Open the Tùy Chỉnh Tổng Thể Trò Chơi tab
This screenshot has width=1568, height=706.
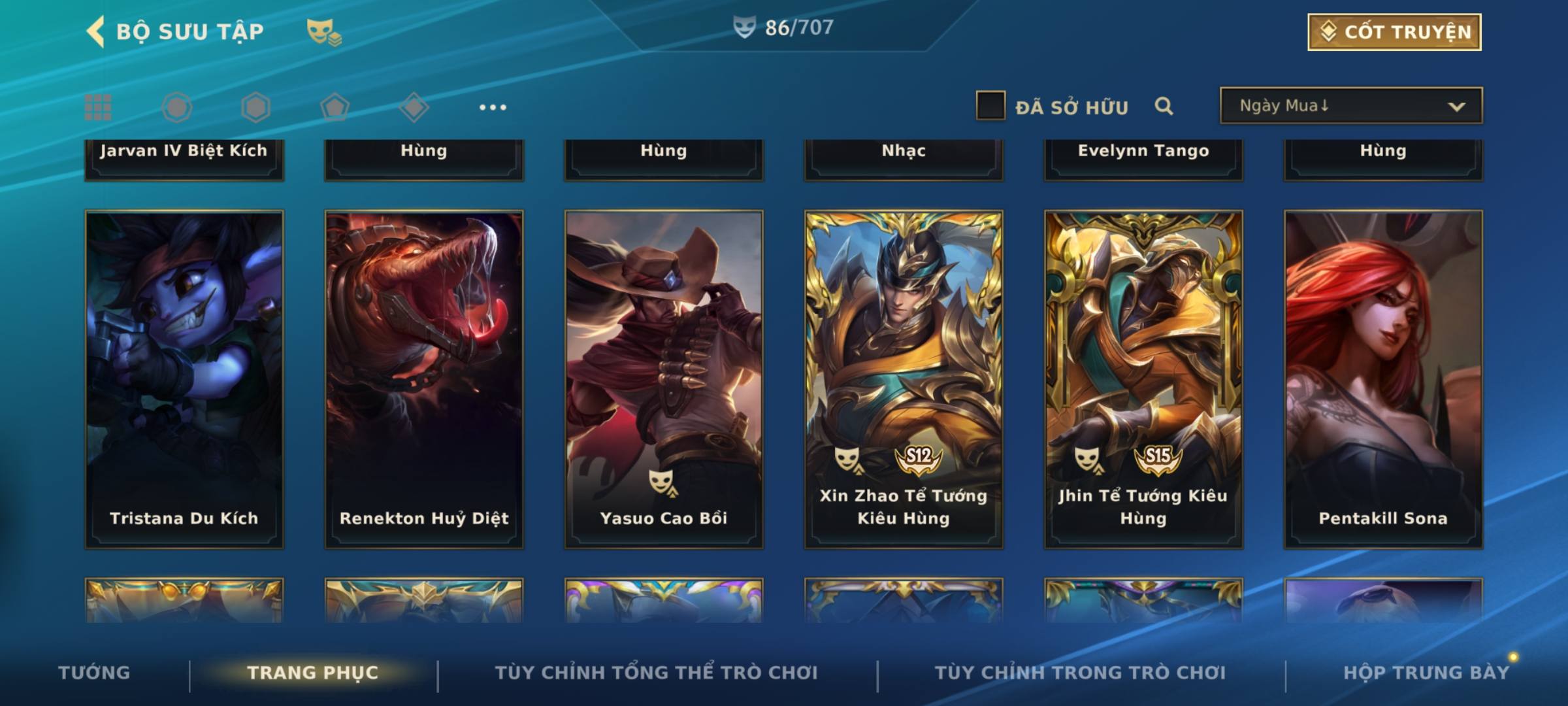coord(656,673)
